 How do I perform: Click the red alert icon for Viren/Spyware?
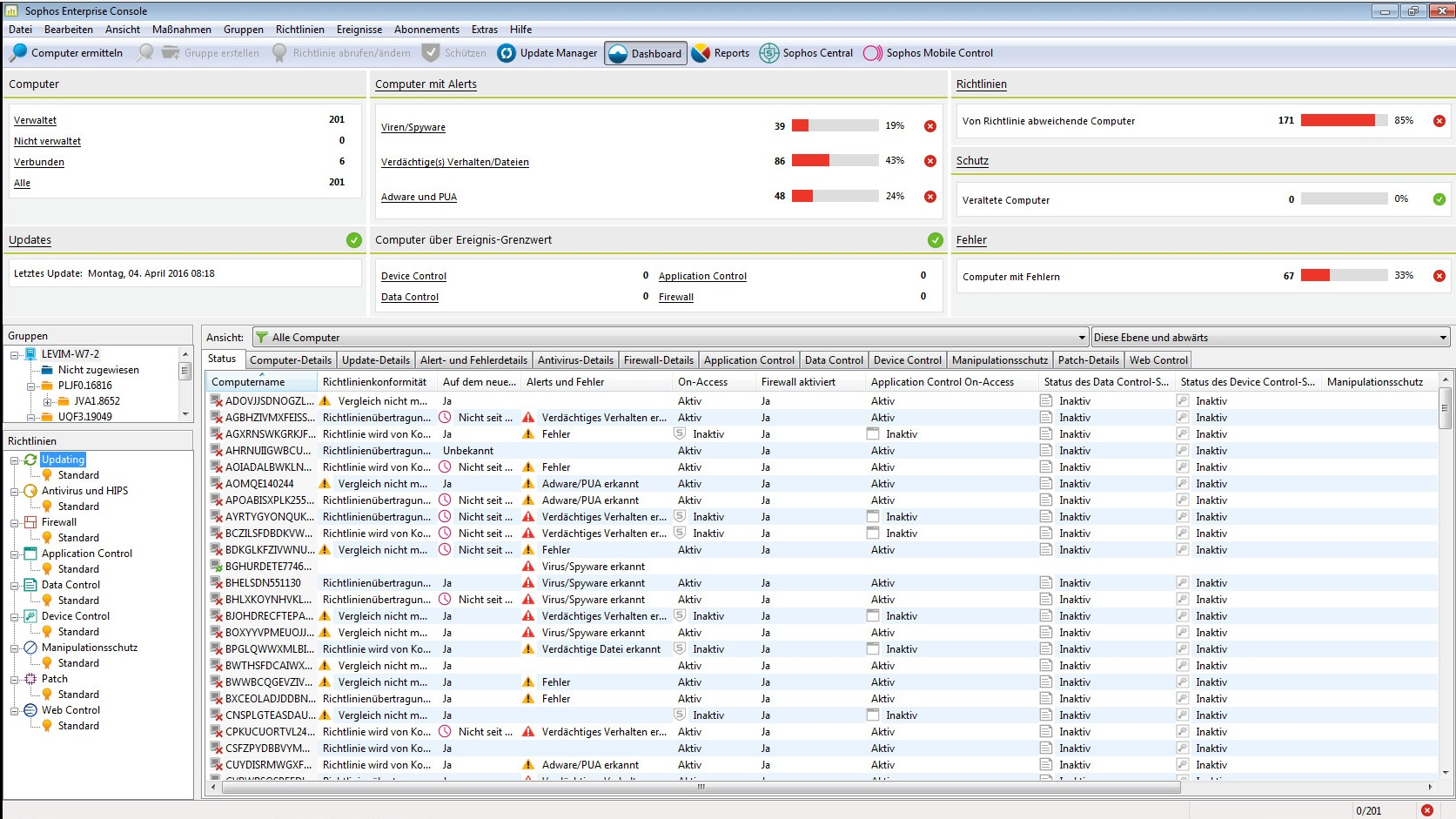tap(930, 126)
